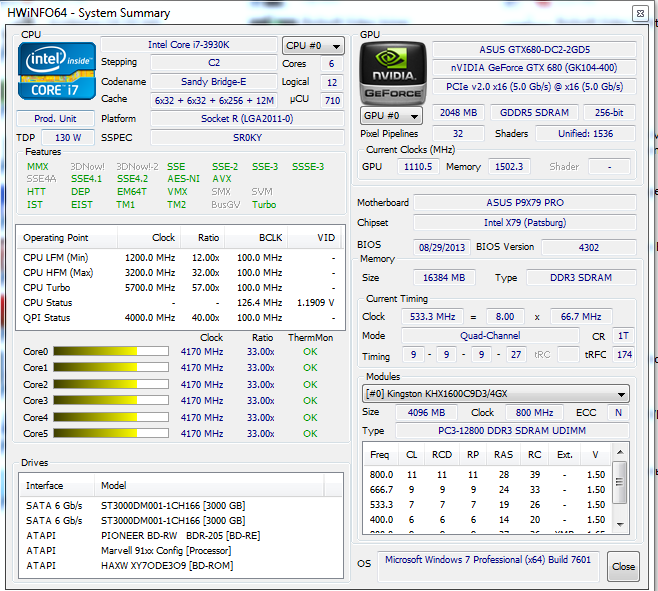658x591 pixels.
Task: Click the ASUS P9X79 PRO motherboard field
Action: (x=525, y=203)
